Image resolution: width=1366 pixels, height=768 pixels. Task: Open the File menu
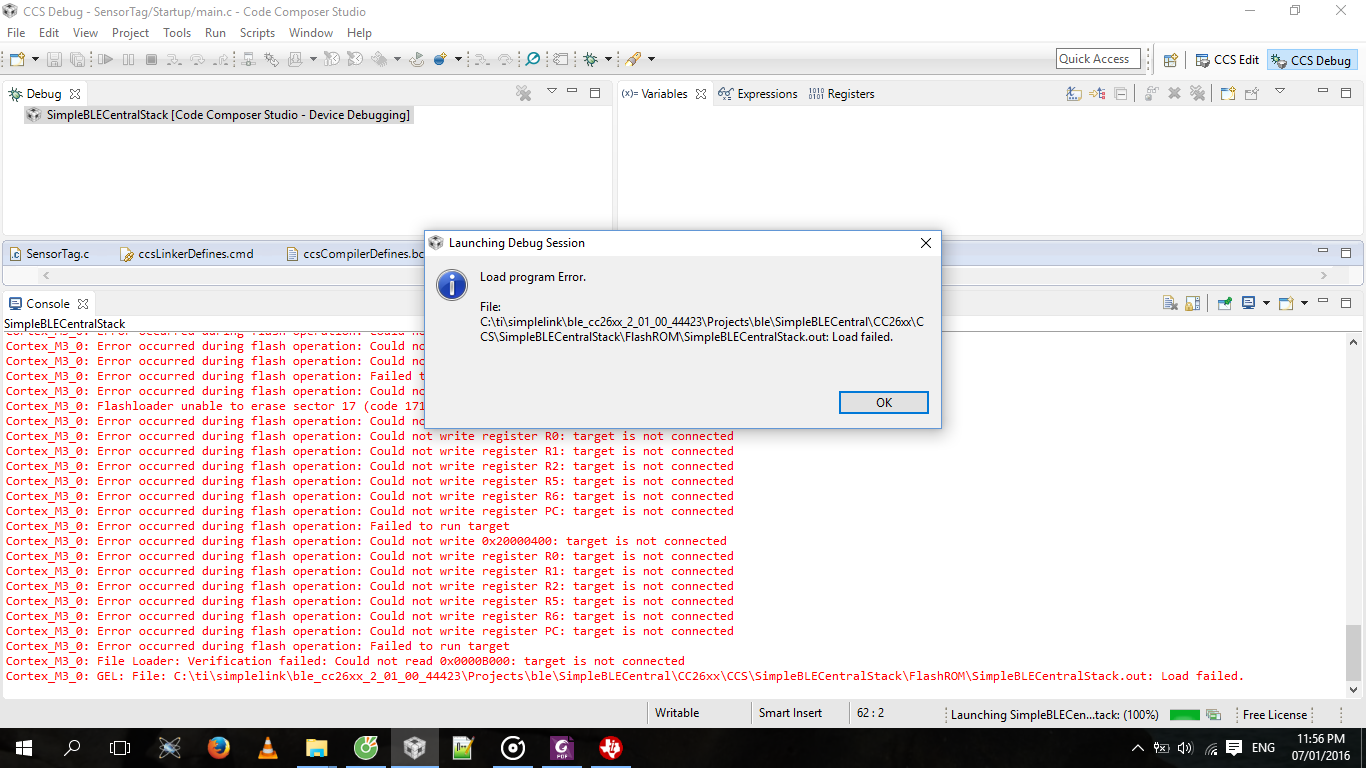point(16,33)
